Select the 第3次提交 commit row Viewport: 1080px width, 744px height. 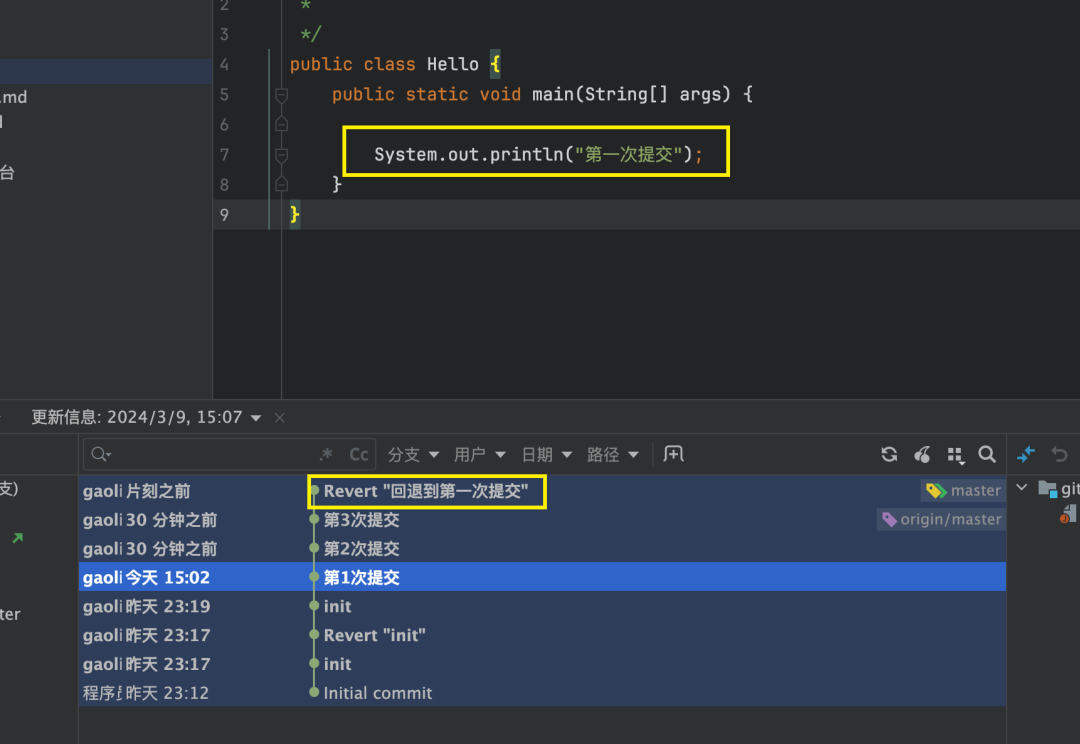click(361, 520)
